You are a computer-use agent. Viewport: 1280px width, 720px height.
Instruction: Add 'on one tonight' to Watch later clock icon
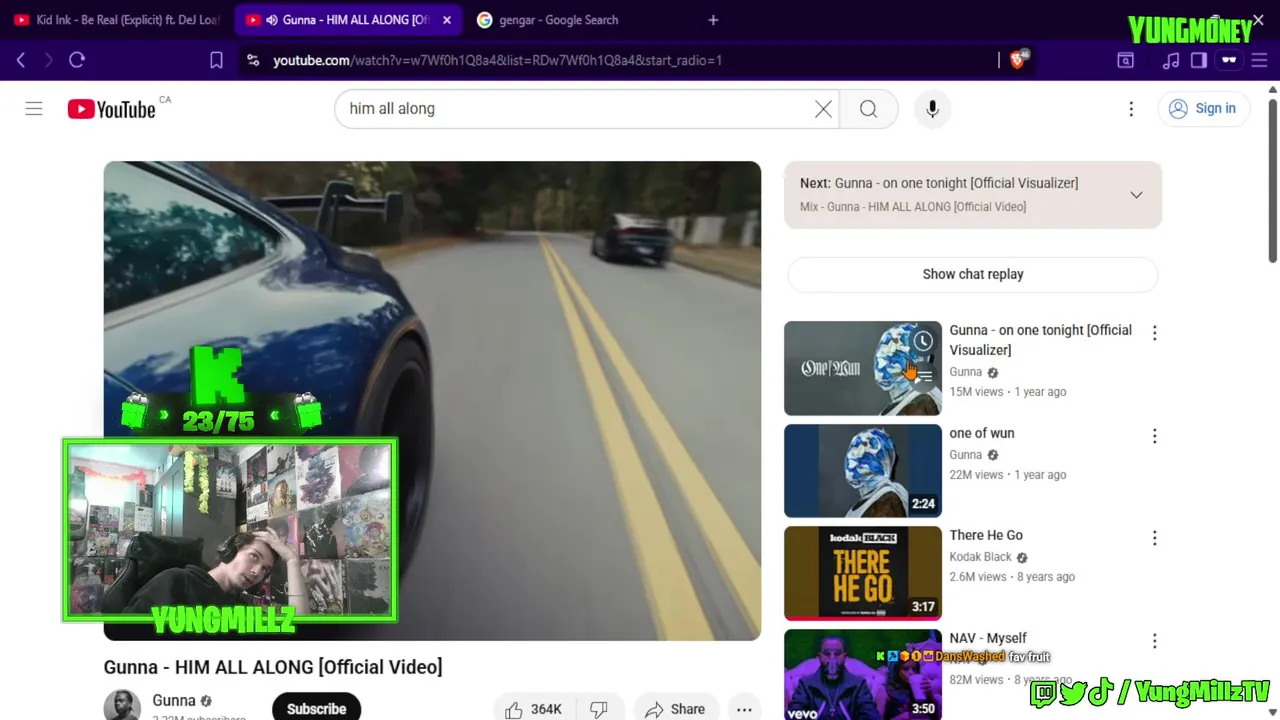(x=923, y=342)
